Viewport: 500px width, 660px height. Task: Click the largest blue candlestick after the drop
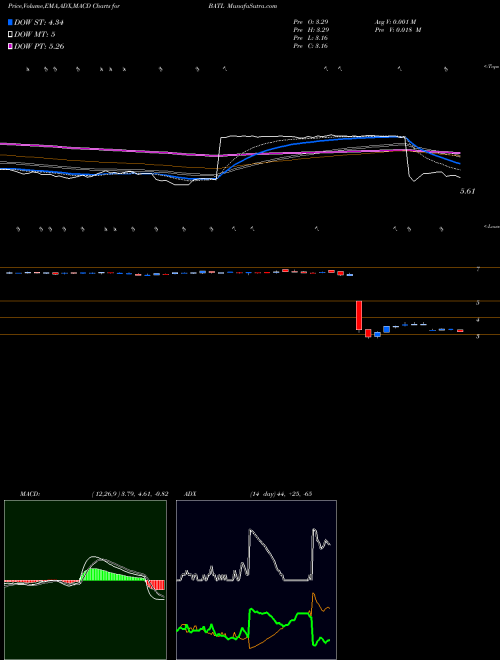tap(386, 329)
